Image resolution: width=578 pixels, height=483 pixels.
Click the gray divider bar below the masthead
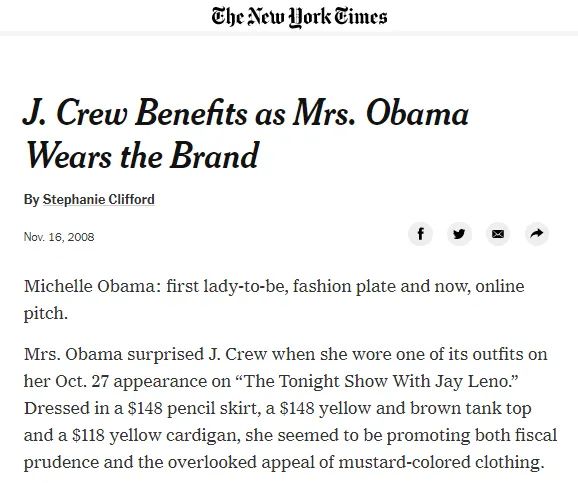[289, 34]
